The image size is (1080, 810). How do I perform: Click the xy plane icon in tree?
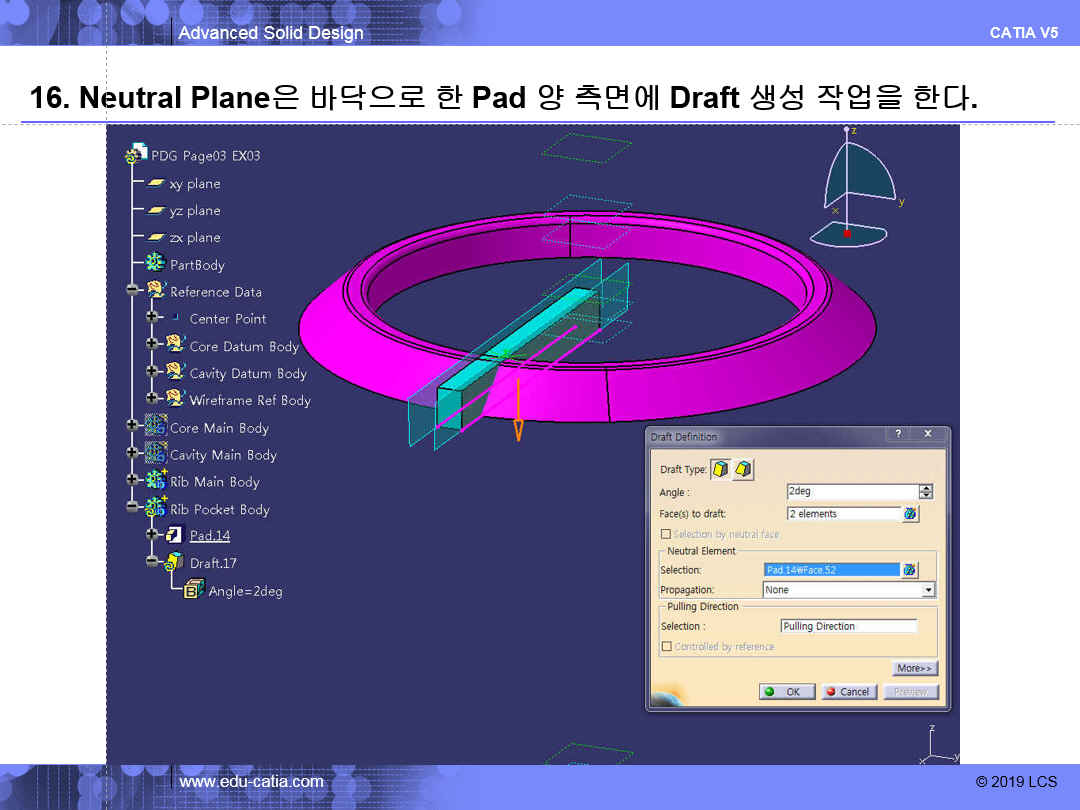point(155,184)
